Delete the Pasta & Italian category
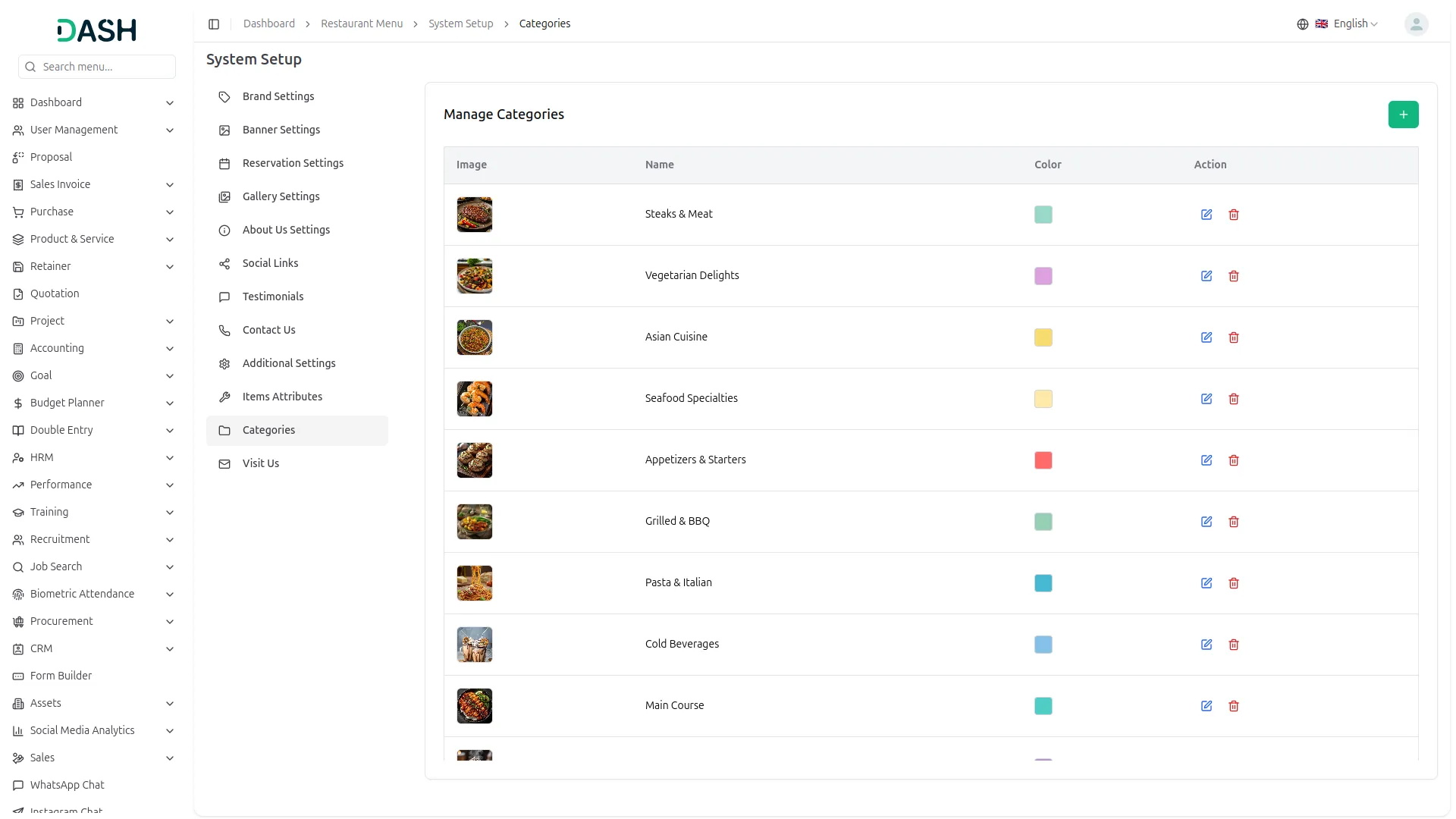 tap(1234, 583)
